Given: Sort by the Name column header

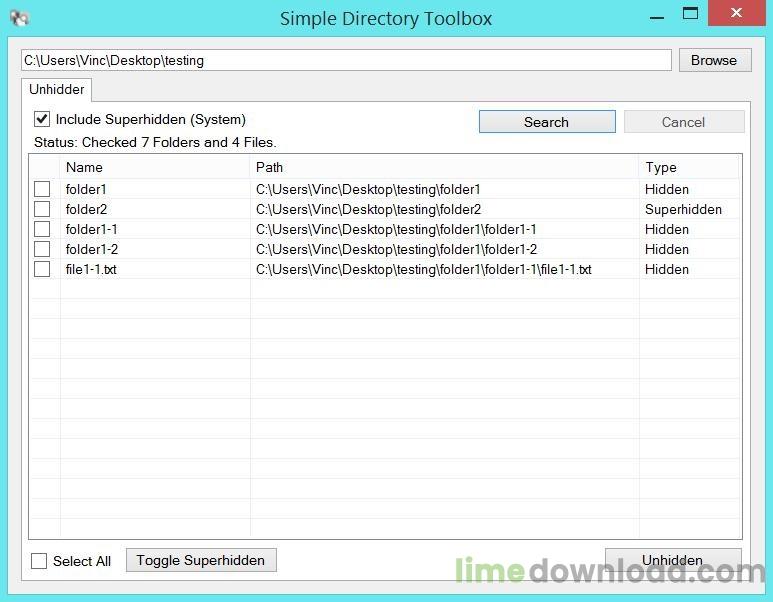Looking at the screenshot, I should (155, 167).
